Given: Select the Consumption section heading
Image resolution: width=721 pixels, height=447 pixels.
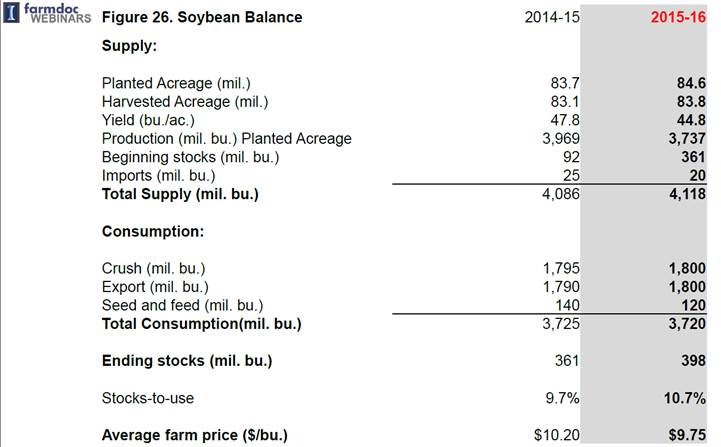Looking at the screenshot, I should coord(153,231).
